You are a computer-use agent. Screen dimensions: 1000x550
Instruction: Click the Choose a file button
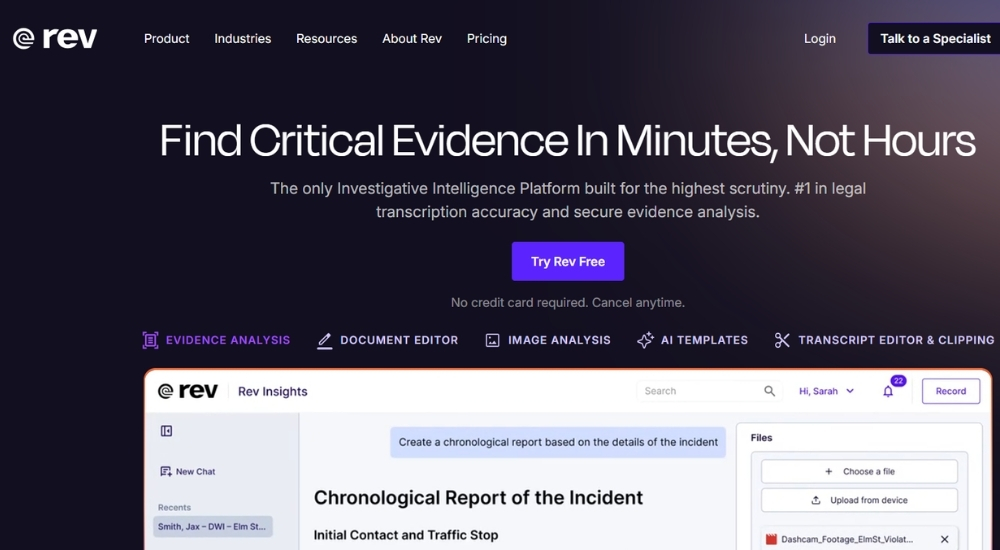tap(859, 472)
